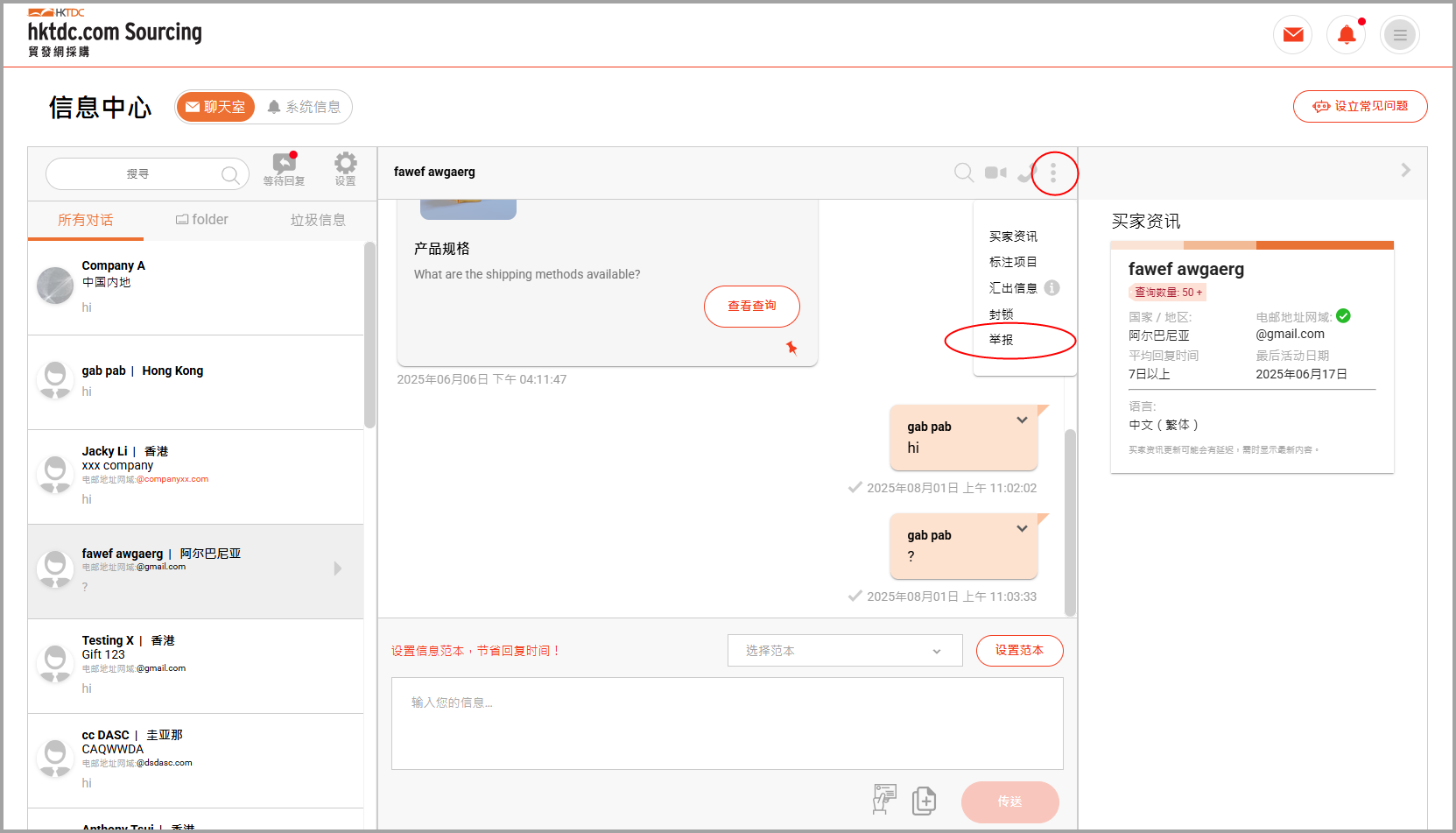Click the fawef awgaerg name in buyer card
The height and width of the screenshot is (833, 1456).
pos(1185,269)
